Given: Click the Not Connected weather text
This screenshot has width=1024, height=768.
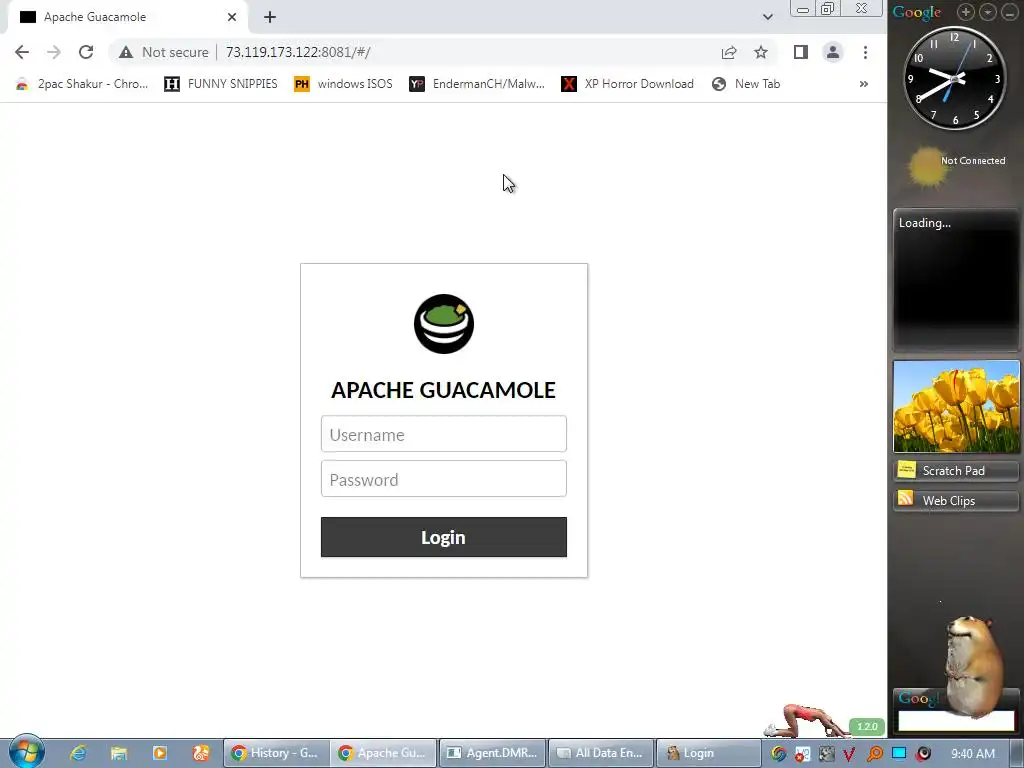Looking at the screenshot, I should click(972, 161).
